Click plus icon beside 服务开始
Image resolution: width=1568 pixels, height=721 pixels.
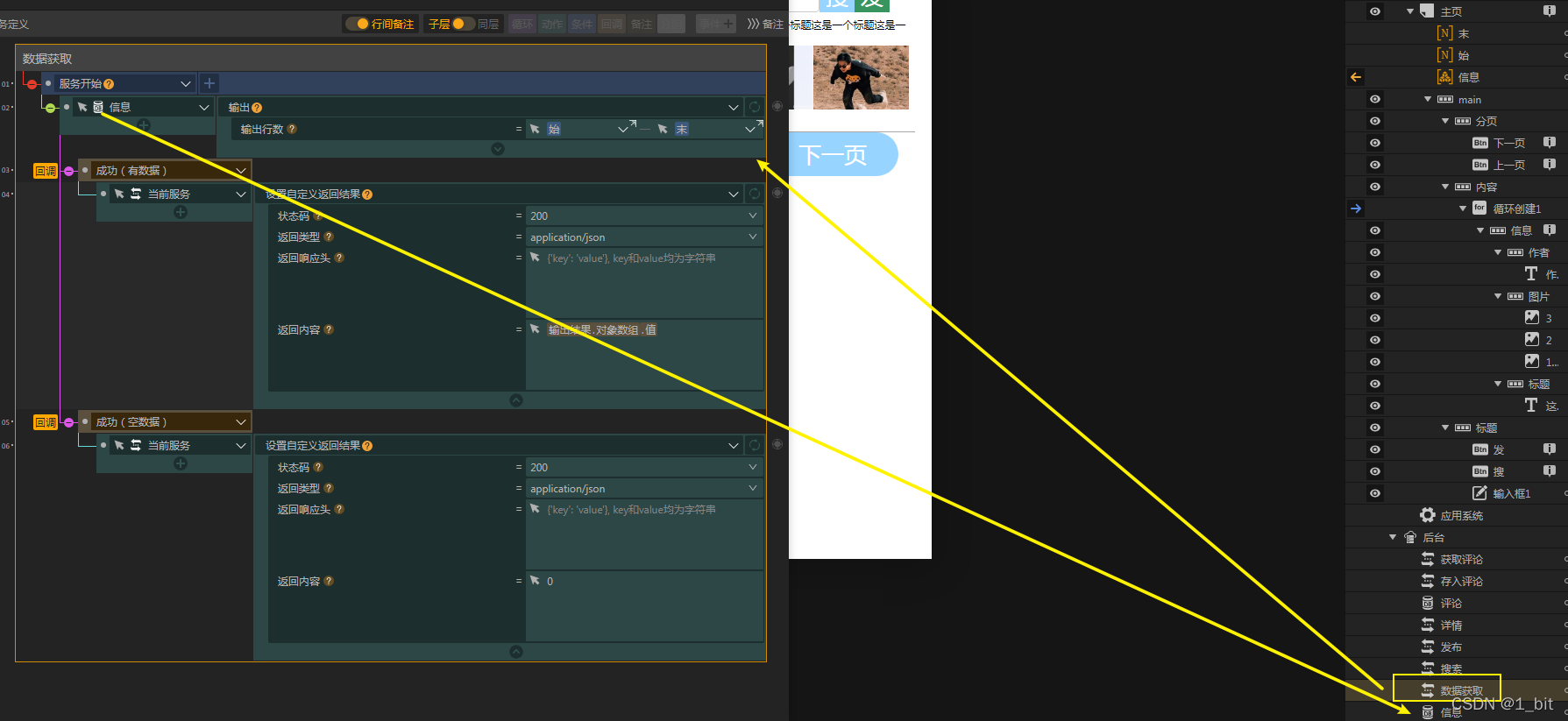click(209, 83)
